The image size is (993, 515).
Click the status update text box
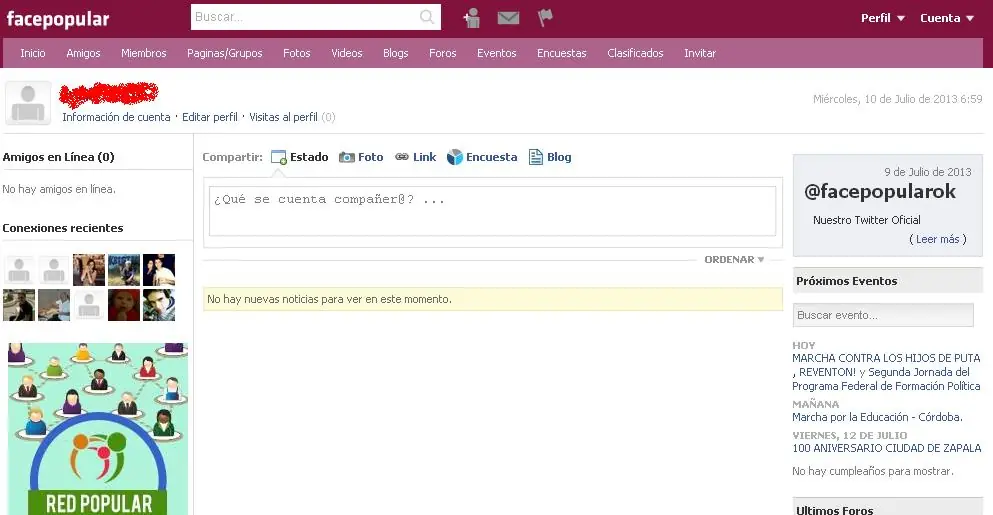point(493,210)
